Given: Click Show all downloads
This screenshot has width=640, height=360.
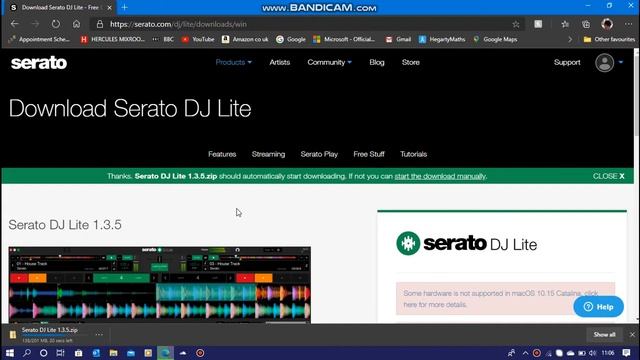Looking at the screenshot, I should [x=604, y=334].
